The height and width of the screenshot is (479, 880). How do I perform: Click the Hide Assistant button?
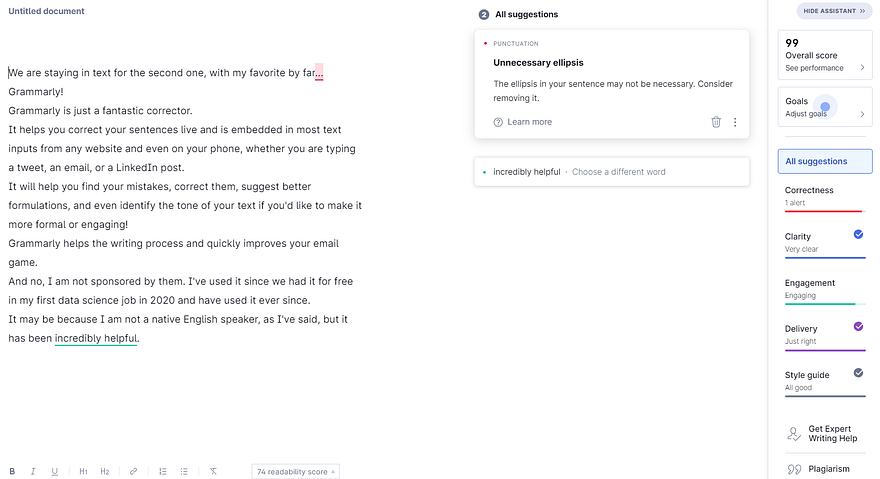click(x=832, y=11)
